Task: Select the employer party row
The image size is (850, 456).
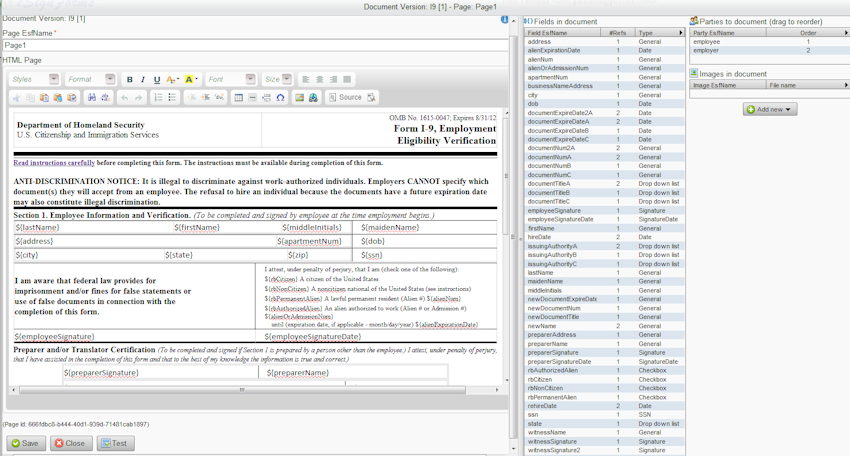Action: click(770, 50)
